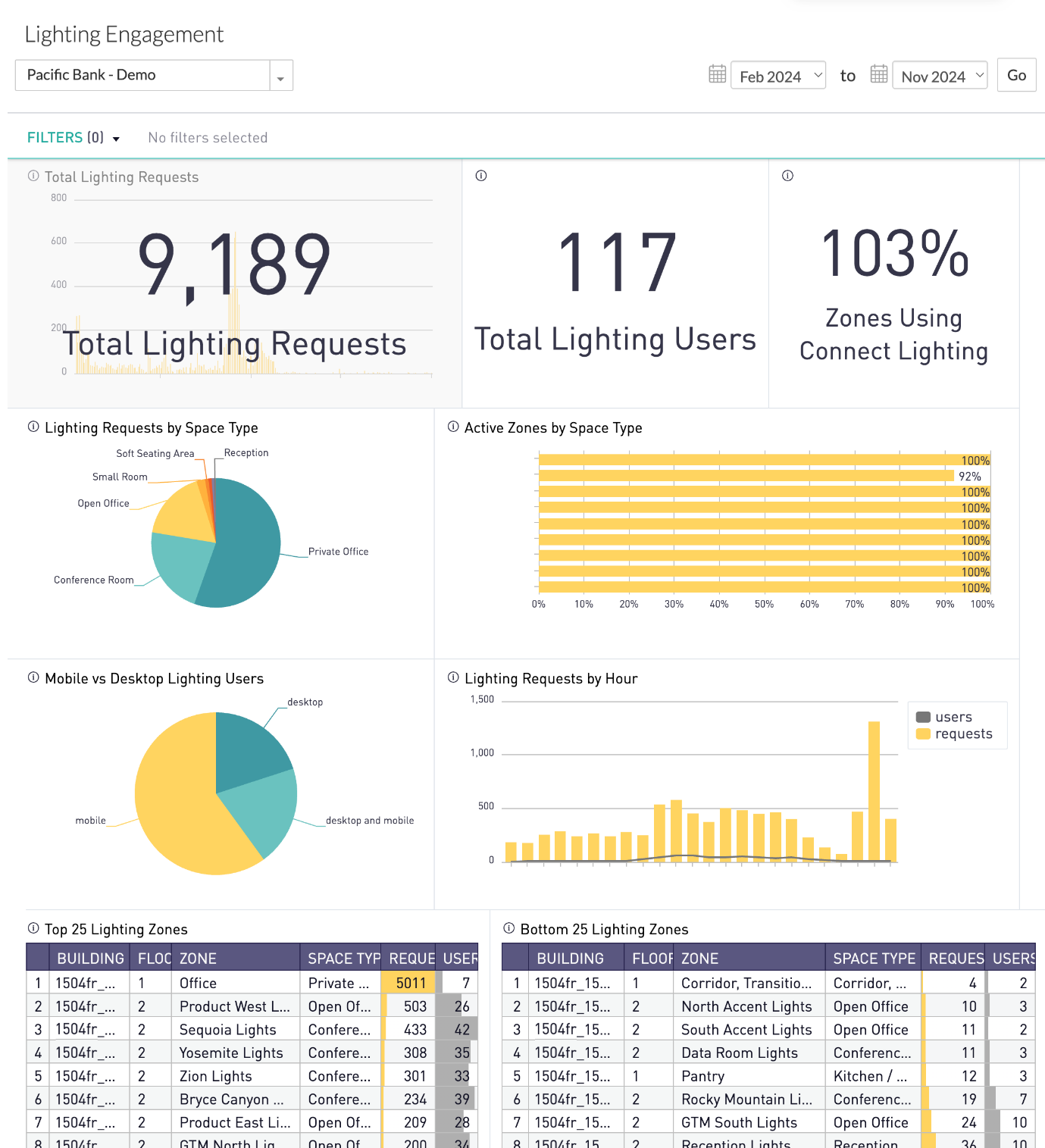Click the info icon beside Total Lighting Requests

pos(33,176)
